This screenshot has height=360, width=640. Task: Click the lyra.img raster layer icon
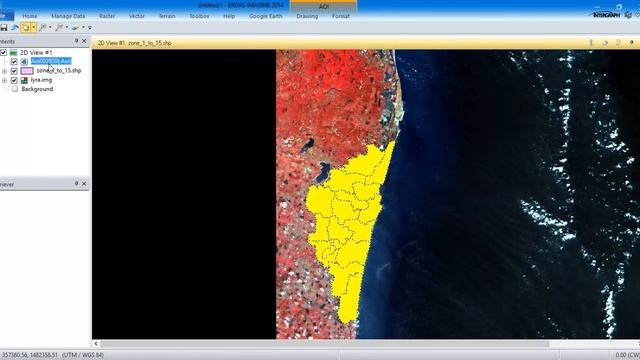[x=24, y=80]
